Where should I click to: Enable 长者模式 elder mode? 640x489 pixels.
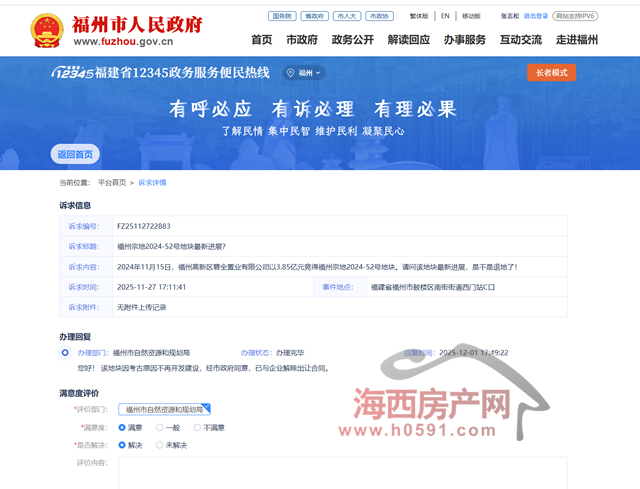click(551, 73)
